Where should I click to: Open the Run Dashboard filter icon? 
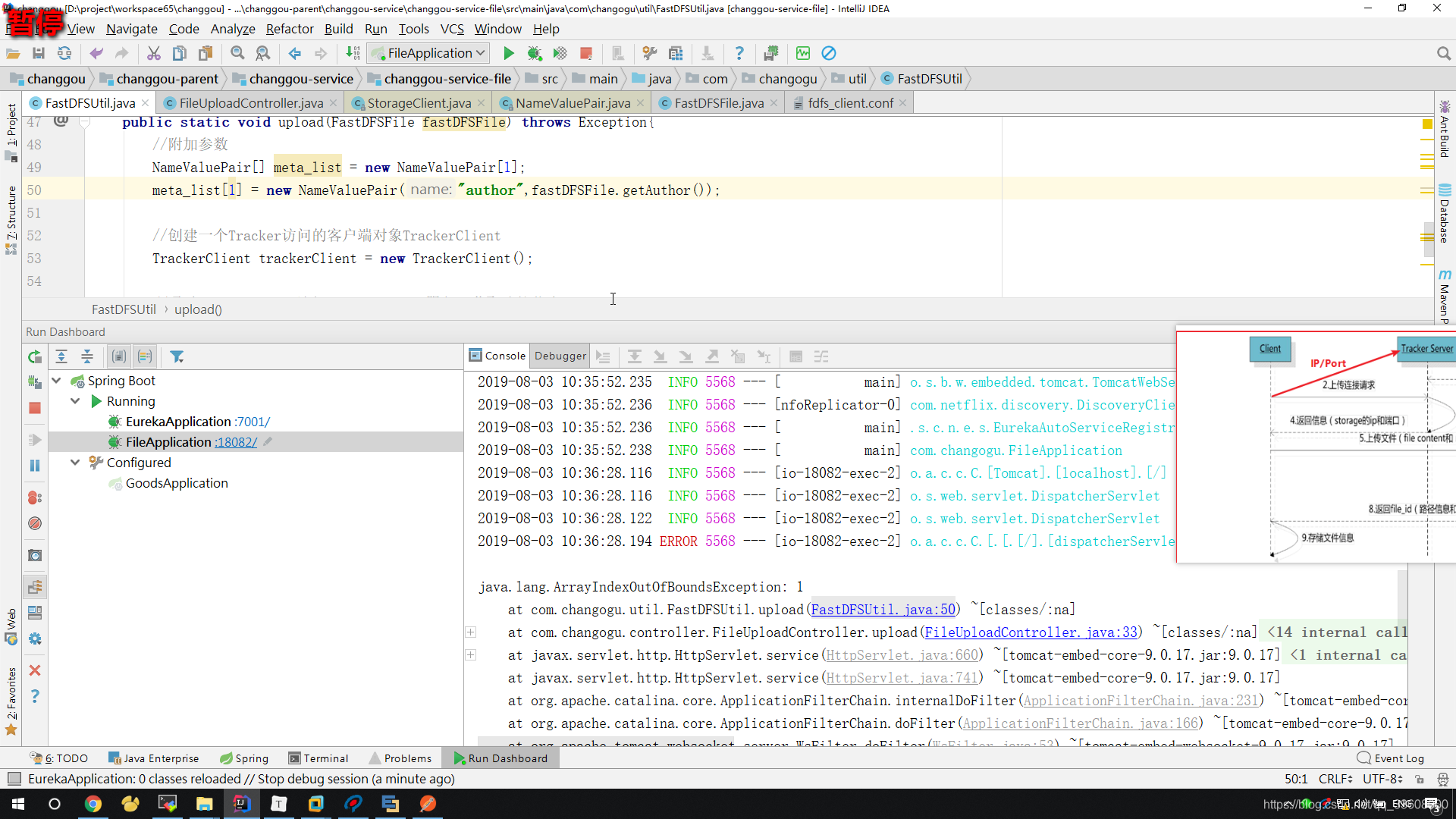pos(177,356)
